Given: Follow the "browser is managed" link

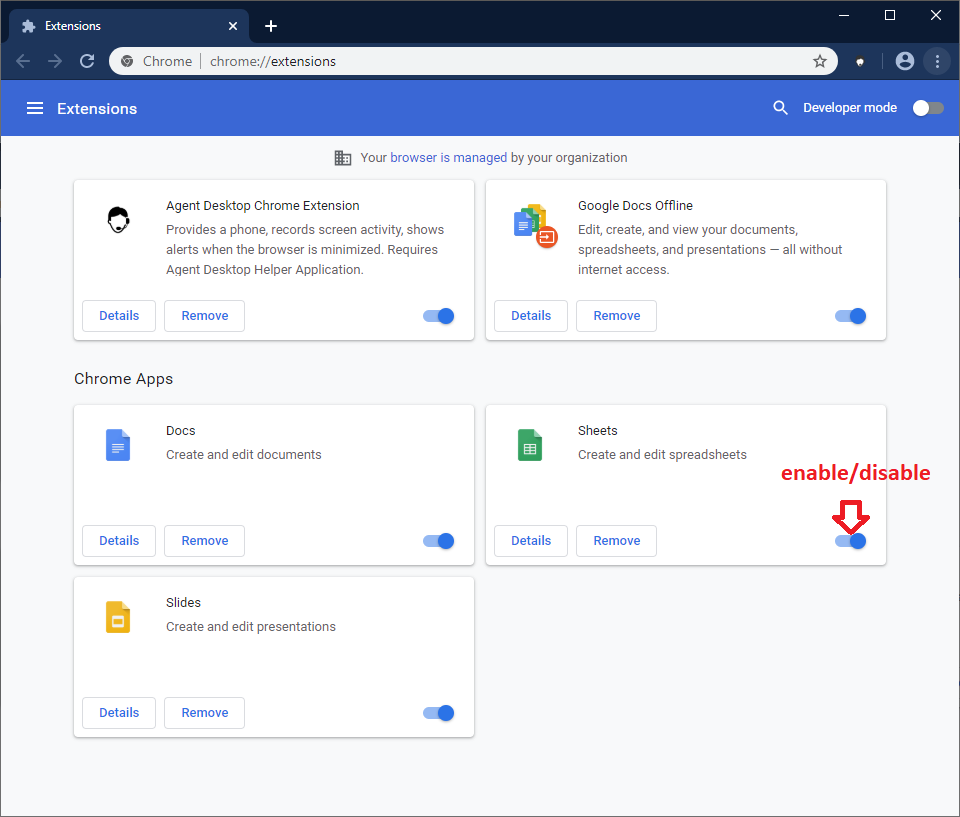Looking at the screenshot, I should [449, 158].
